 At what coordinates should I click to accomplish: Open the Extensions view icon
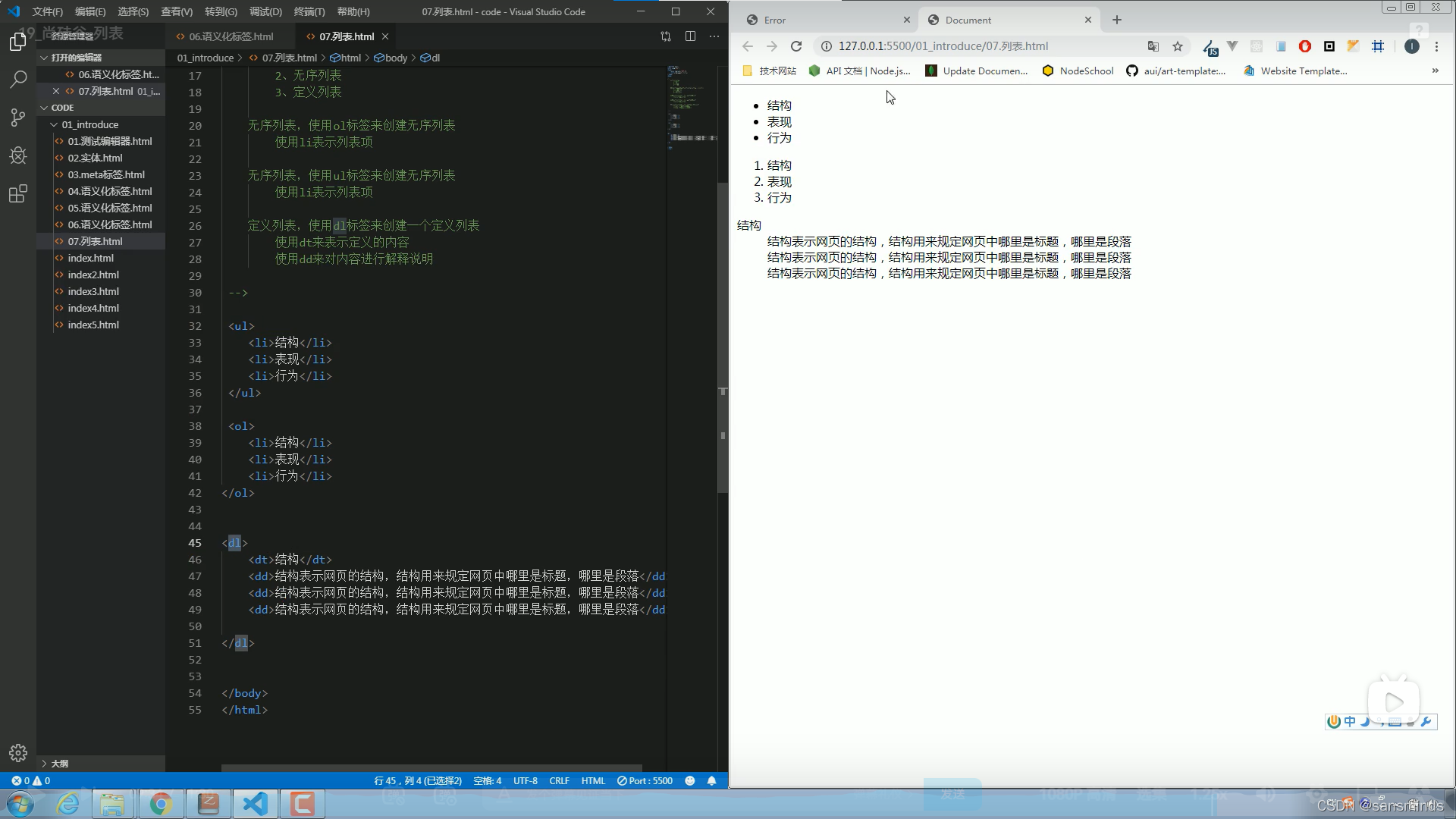[x=18, y=193]
